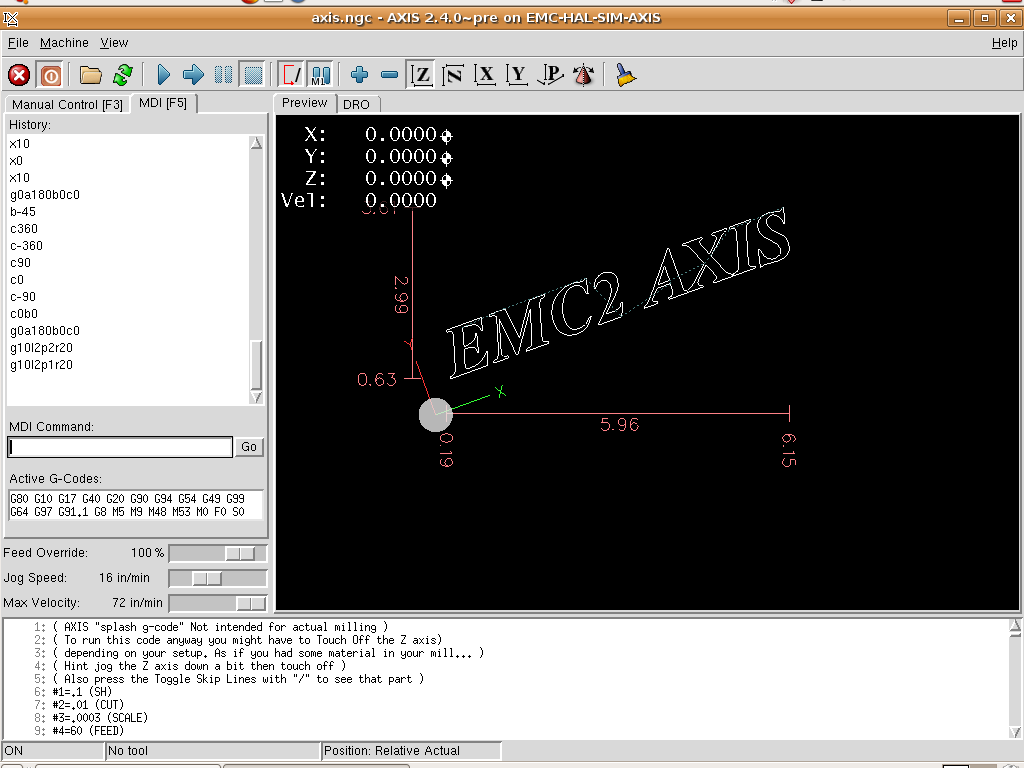The width and height of the screenshot is (1024, 768).
Task: Click history scrollbar down arrow
Action: 257,397
